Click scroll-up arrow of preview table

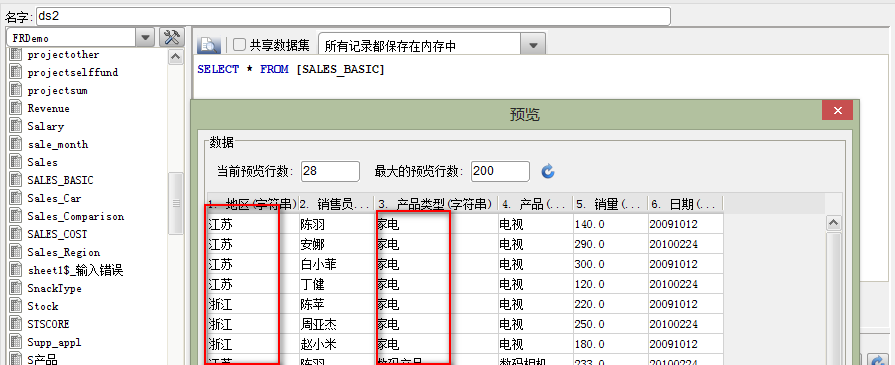coord(834,223)
